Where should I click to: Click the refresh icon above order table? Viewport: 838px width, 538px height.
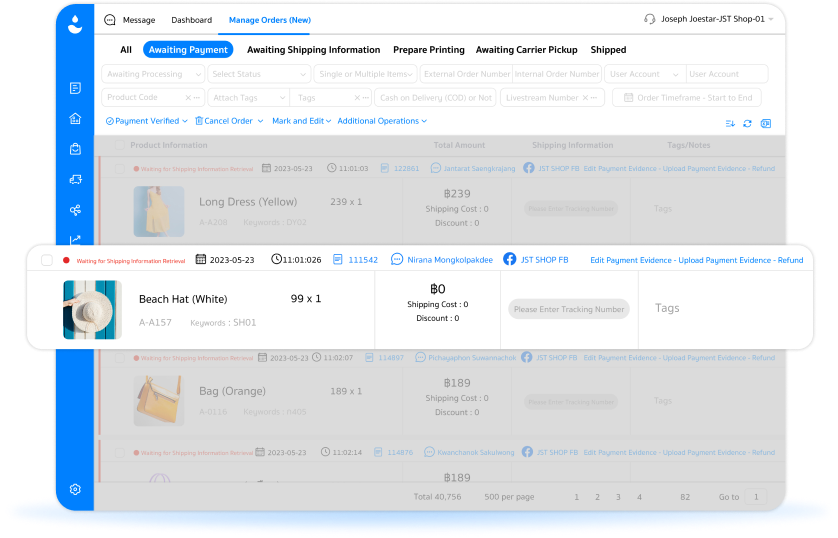747,123
